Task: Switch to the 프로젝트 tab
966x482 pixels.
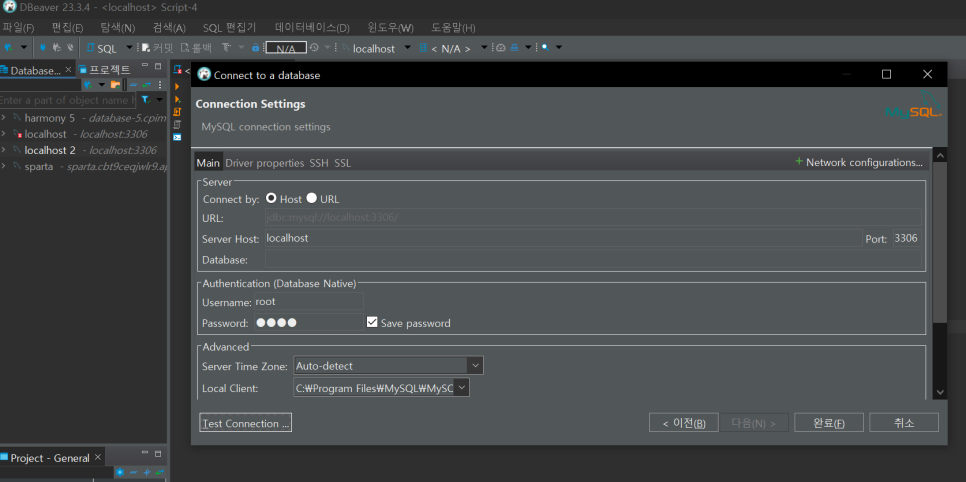Action: 105,70
